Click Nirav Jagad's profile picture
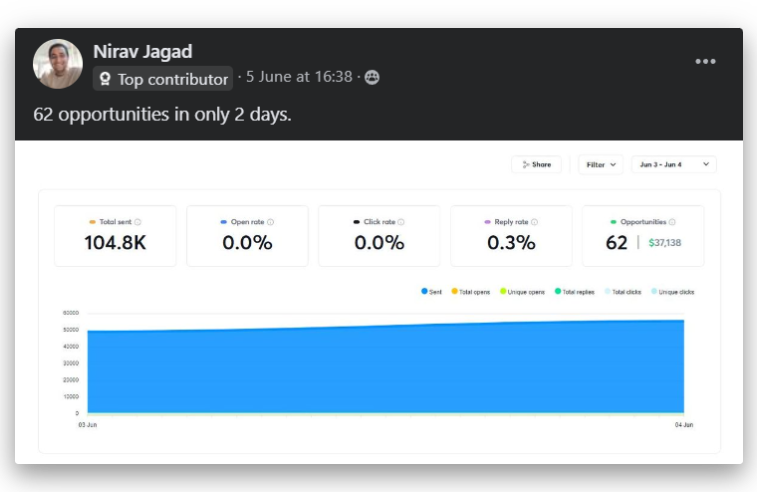The image size is (757, 492). click(x=58, y=64)
